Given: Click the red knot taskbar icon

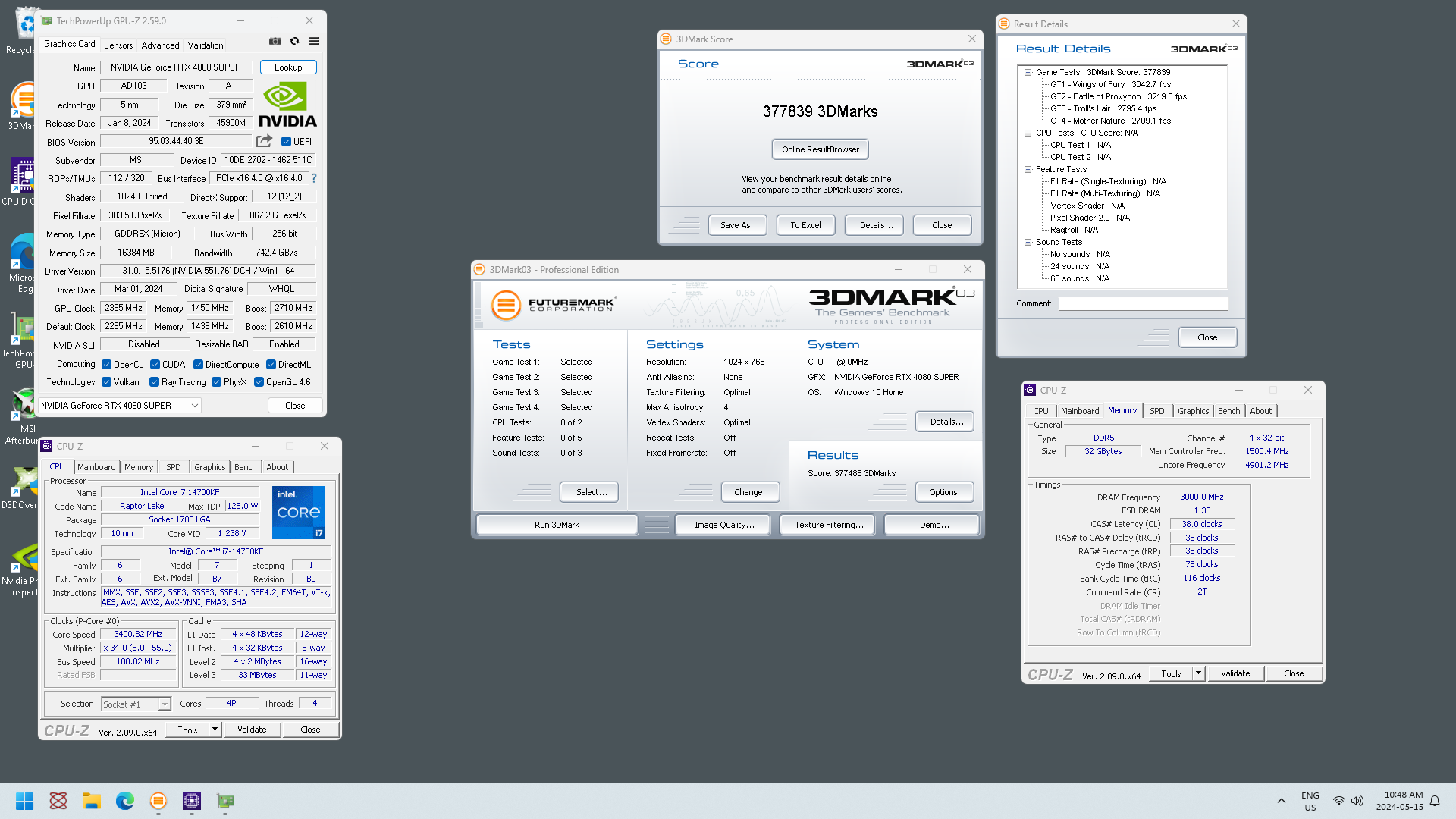Looking at the screenshot, I should pos(58,801).
